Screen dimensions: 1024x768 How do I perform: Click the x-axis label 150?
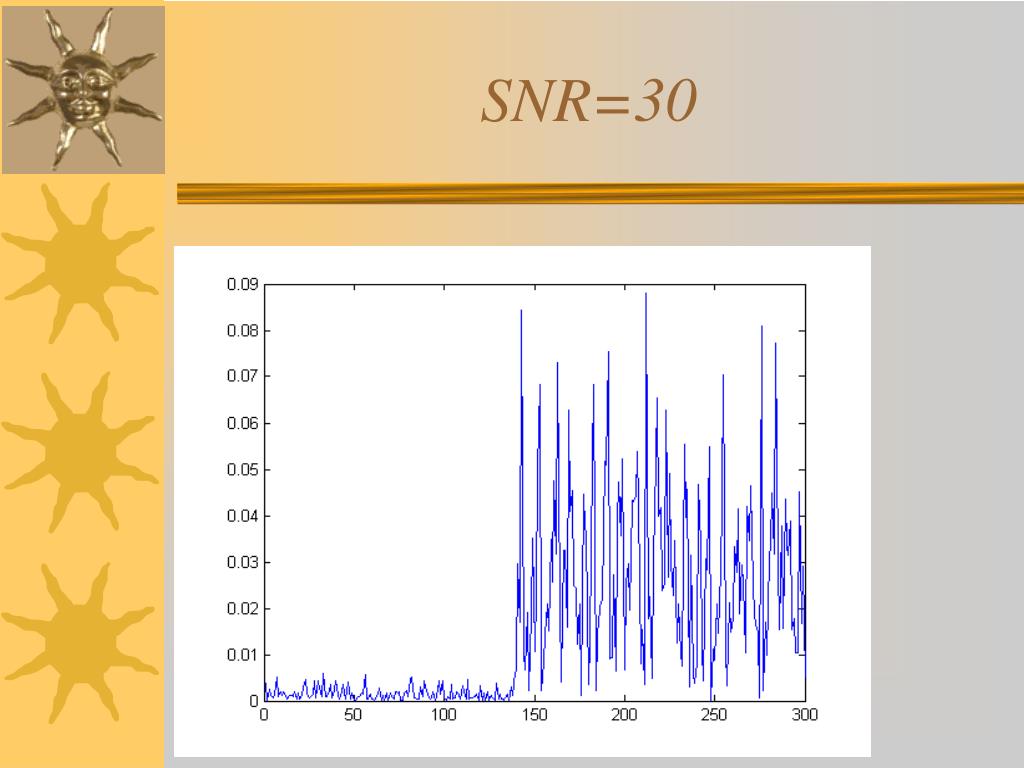[534, 714]
